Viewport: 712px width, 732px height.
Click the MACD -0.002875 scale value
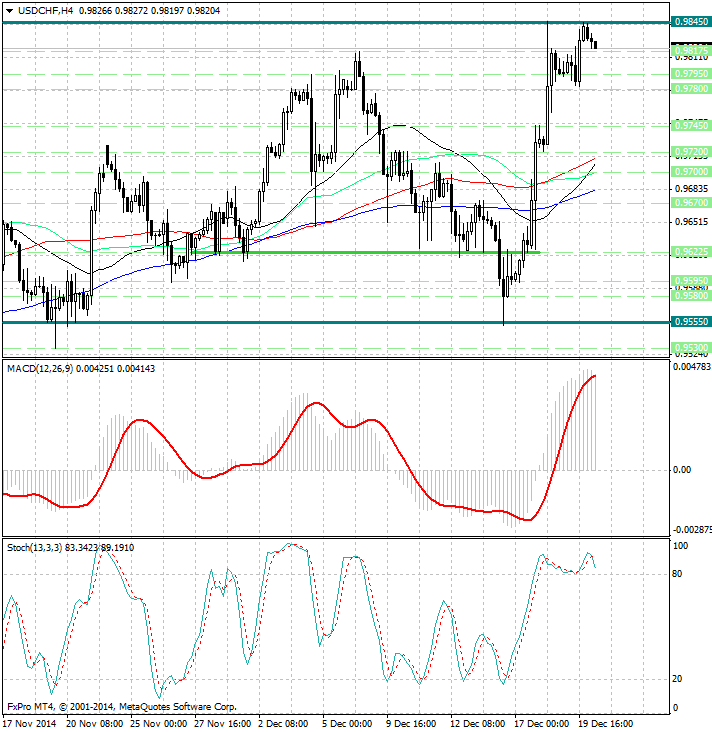pyautogui.click(x=692, y=530)
